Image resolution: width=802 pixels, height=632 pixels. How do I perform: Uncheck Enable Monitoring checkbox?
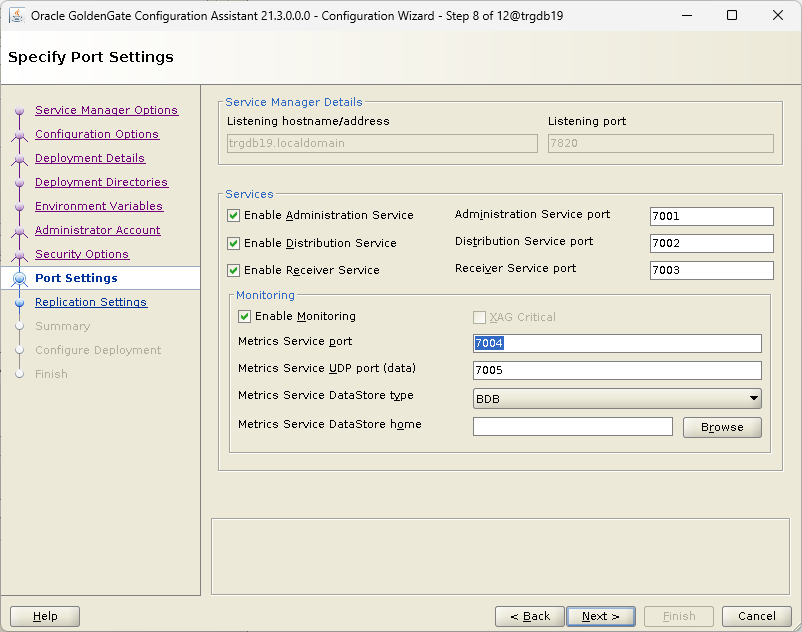(x=244, y=317)
